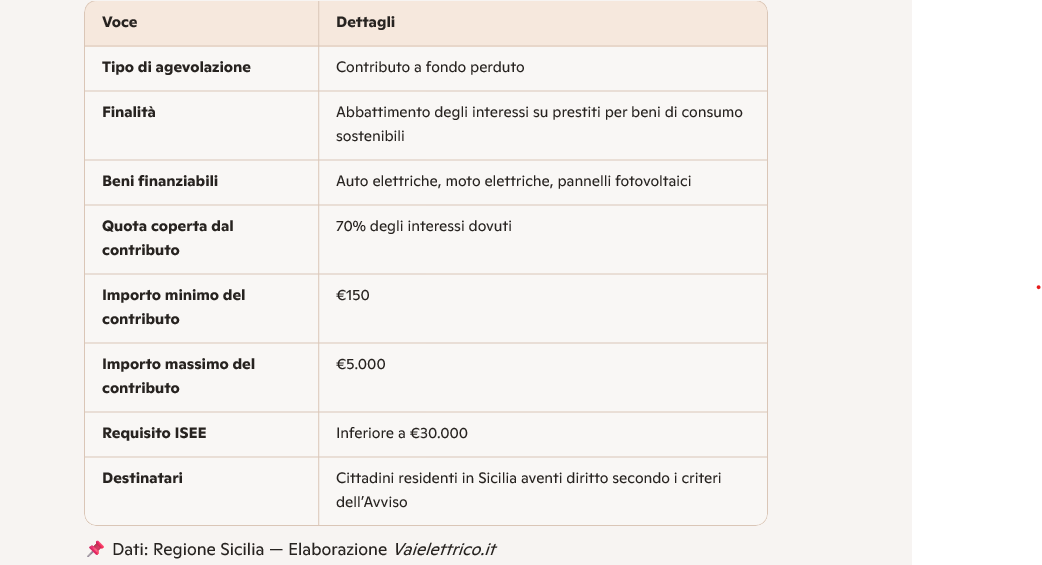Click the '€5.000' value cell
1042x565 pixels.
coord(361,364)
